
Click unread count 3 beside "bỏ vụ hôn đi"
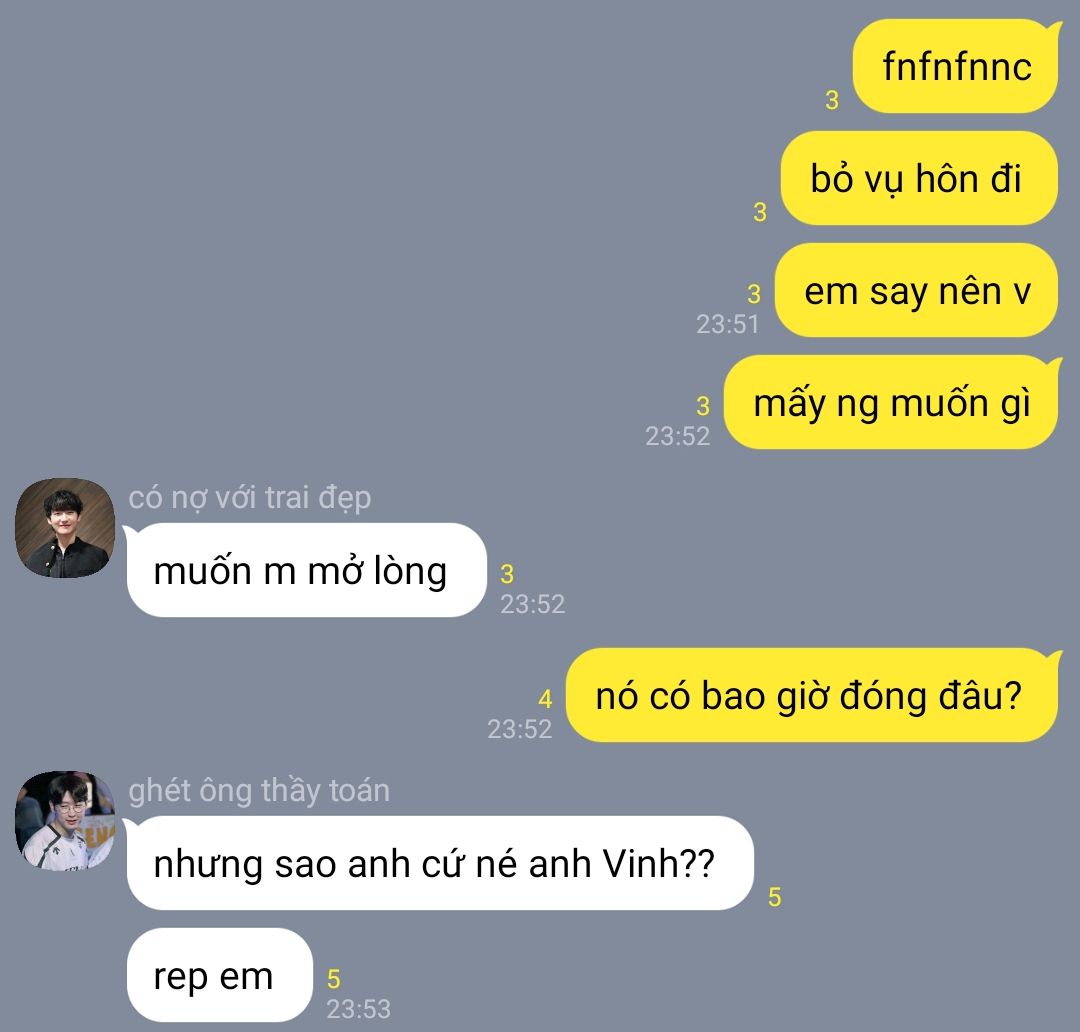[760, 212]
